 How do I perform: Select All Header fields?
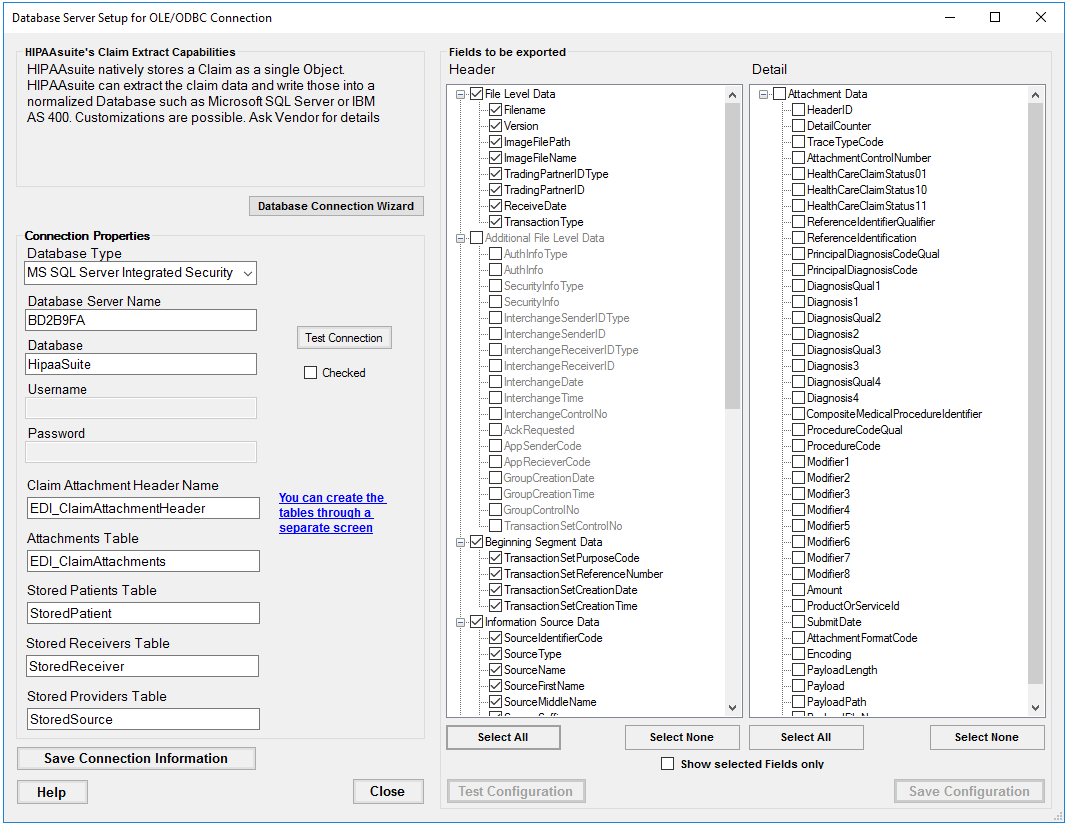pos(503,736)
